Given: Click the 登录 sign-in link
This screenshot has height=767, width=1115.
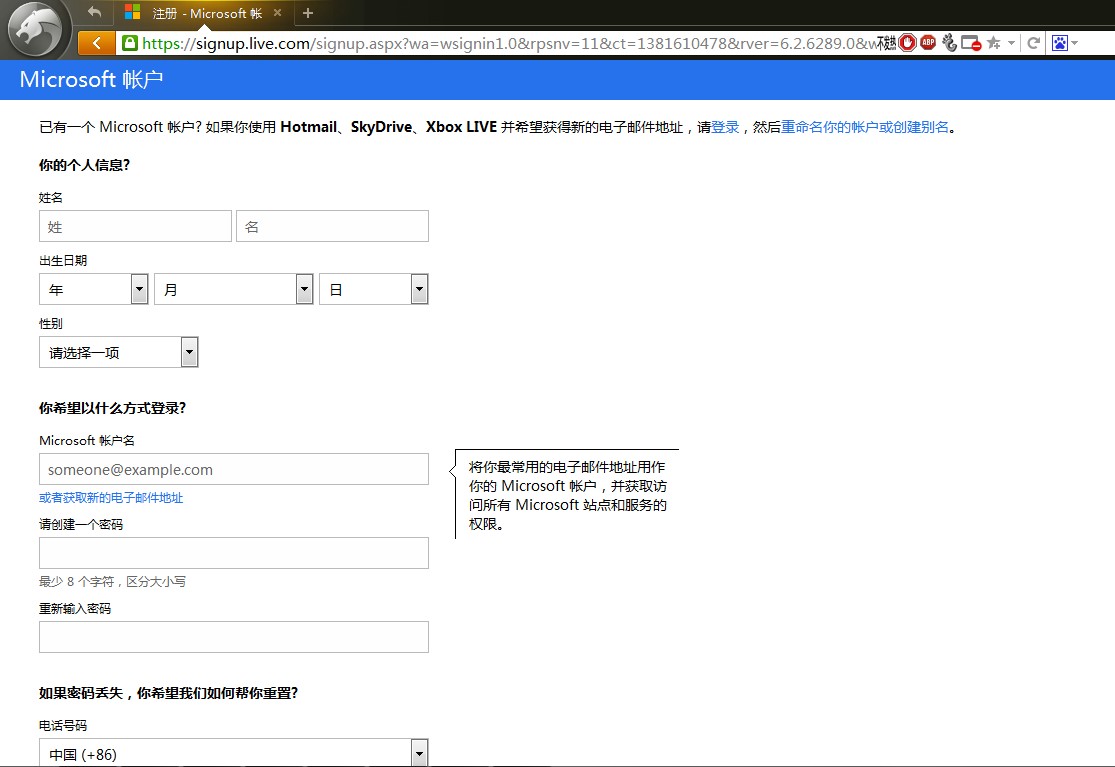Looking at the screenshot, I should (x=725, y=127).
